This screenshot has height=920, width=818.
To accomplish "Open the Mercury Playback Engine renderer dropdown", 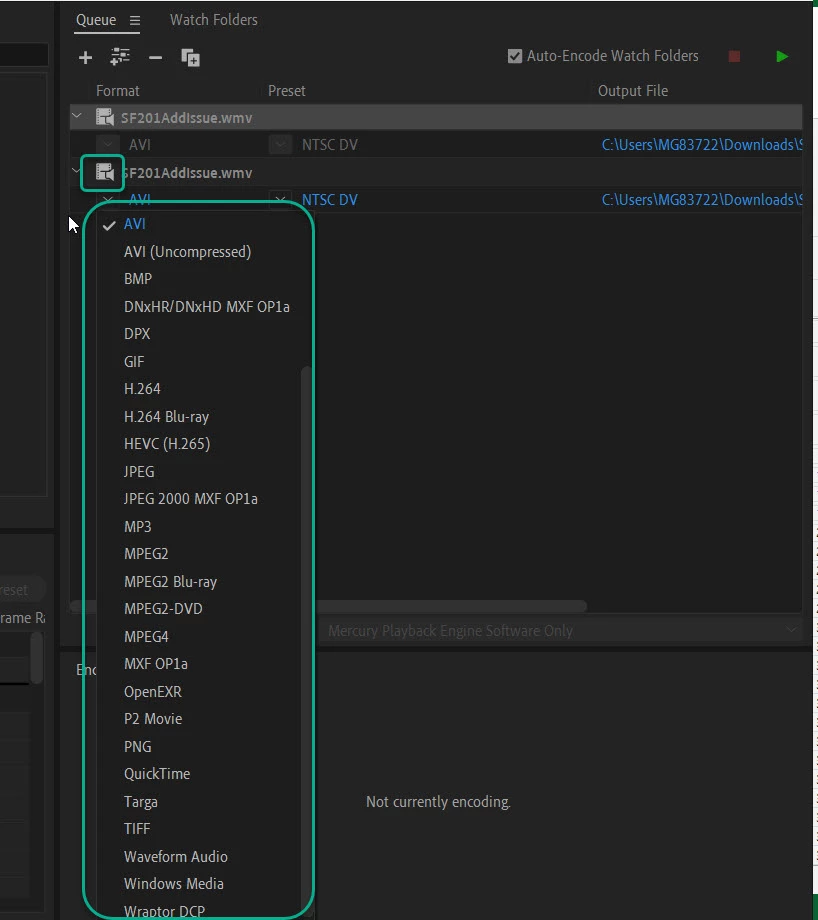I will pos(559,631).
